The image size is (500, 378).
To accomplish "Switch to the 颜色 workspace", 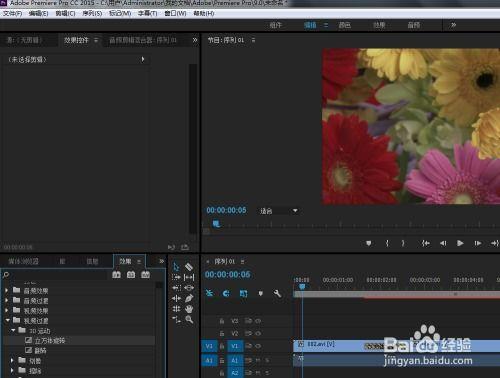I will (x=344, y=25).
